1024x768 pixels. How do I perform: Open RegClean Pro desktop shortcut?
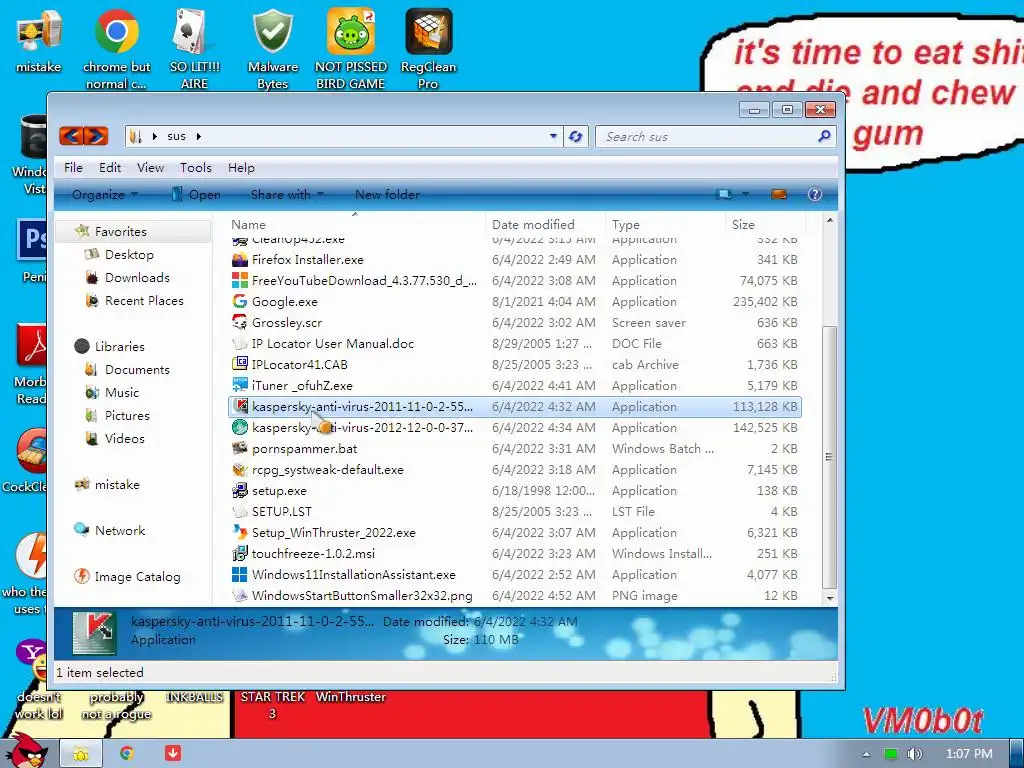(x=428, y=49)
